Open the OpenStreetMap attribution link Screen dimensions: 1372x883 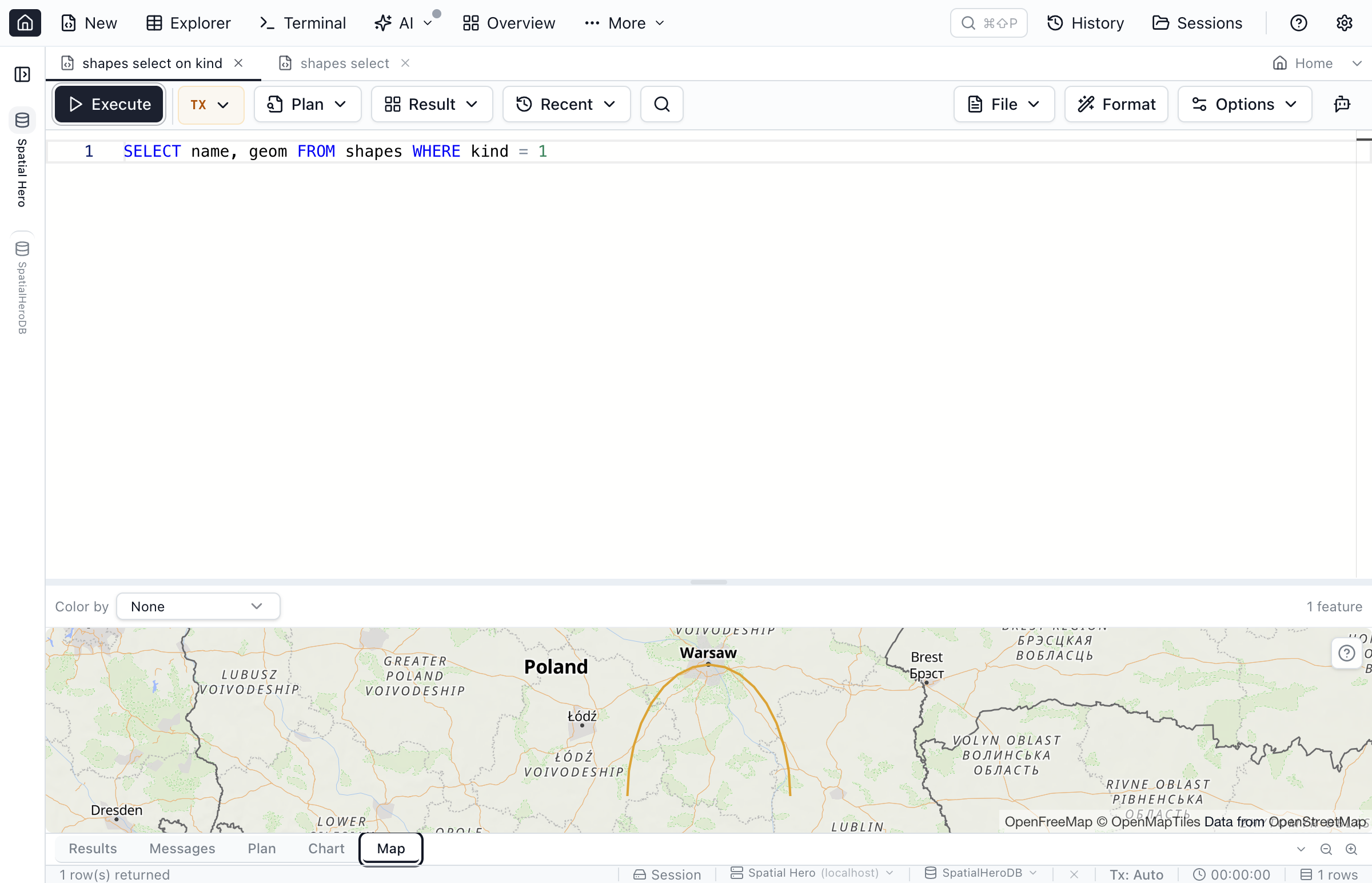click(x=1317, y=822)
